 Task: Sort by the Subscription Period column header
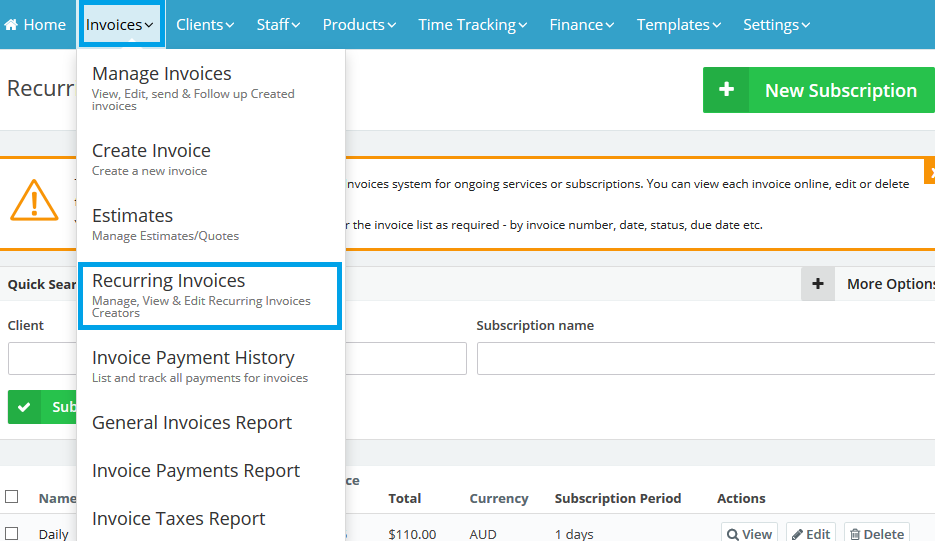pyautogui.click(x=617, y=498)
